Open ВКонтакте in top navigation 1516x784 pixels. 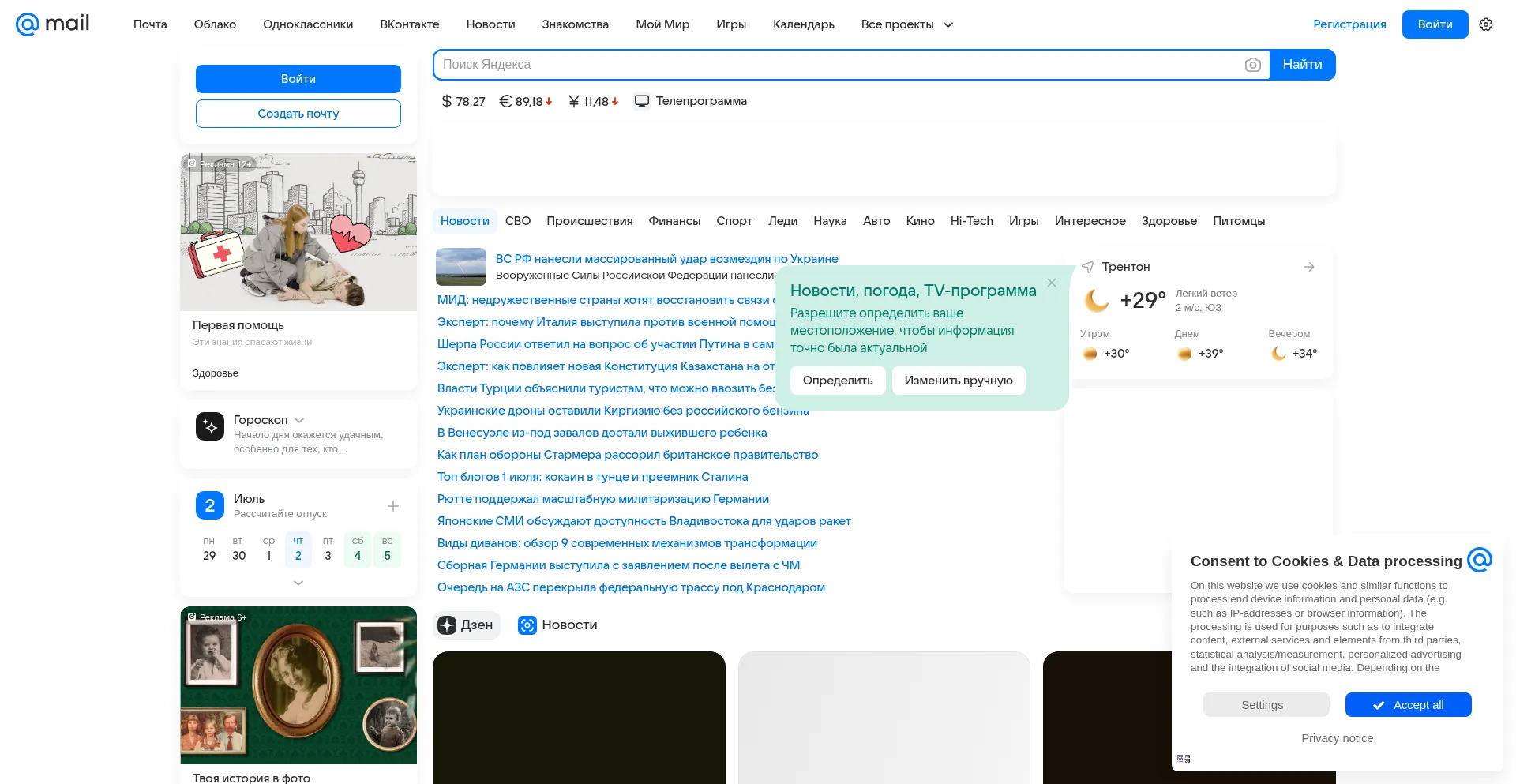point(410,24)
